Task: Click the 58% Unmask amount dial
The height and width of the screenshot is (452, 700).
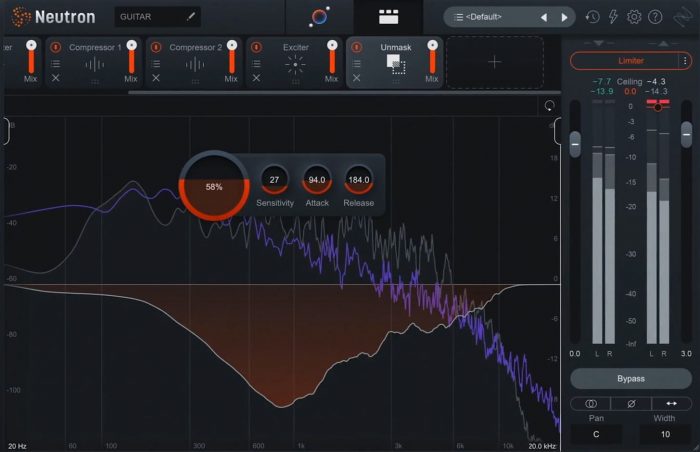Action: pyautogui.click(x=214, y=186)
